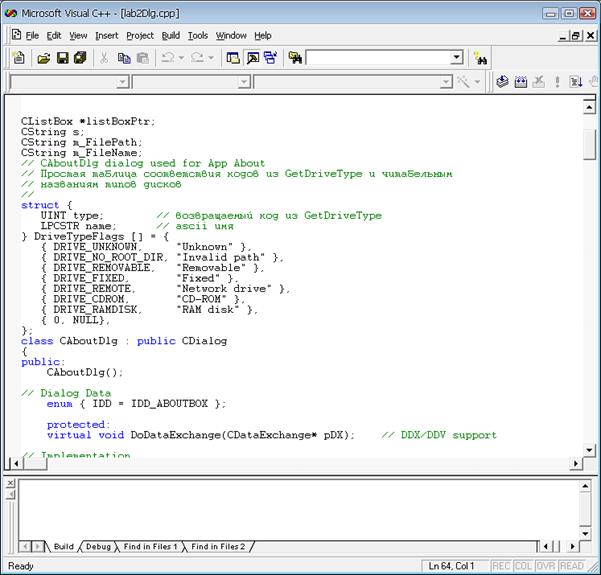This screenshot has width=601, height=575.
Task: Open the Edit menu
Action: pyautogui.click(x=54, y=36)
